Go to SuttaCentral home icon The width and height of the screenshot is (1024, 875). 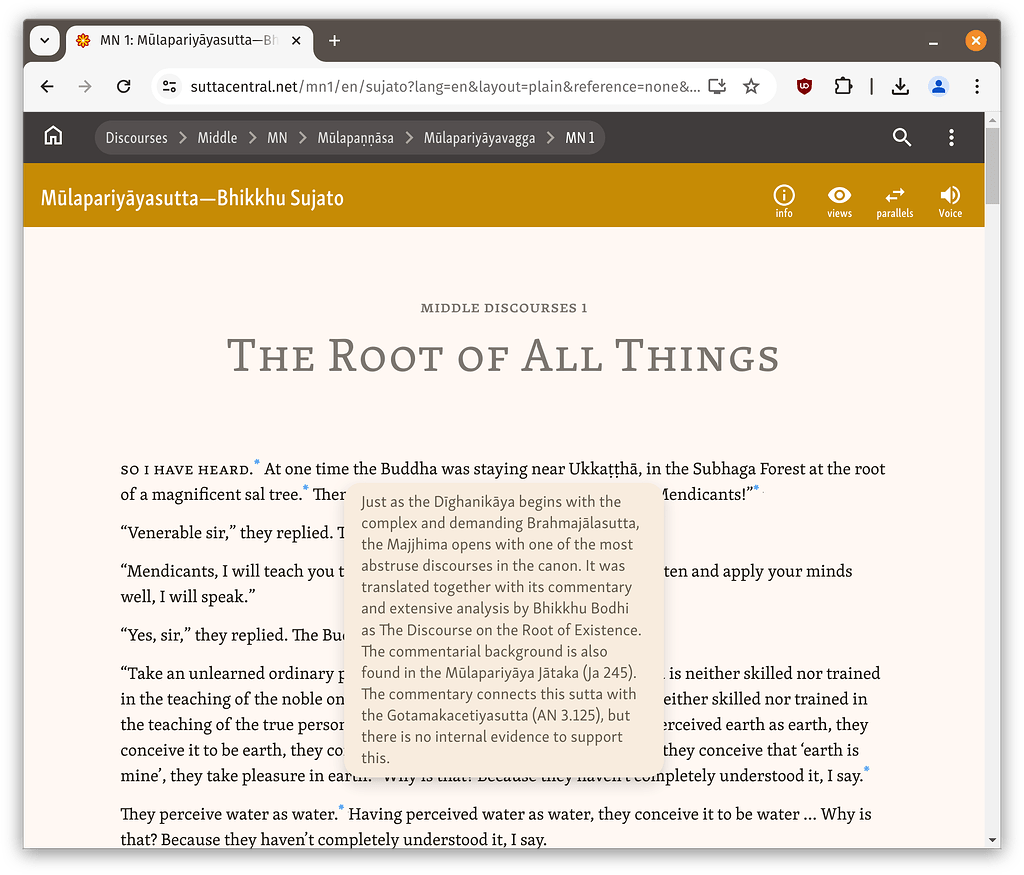click(53, 137)
